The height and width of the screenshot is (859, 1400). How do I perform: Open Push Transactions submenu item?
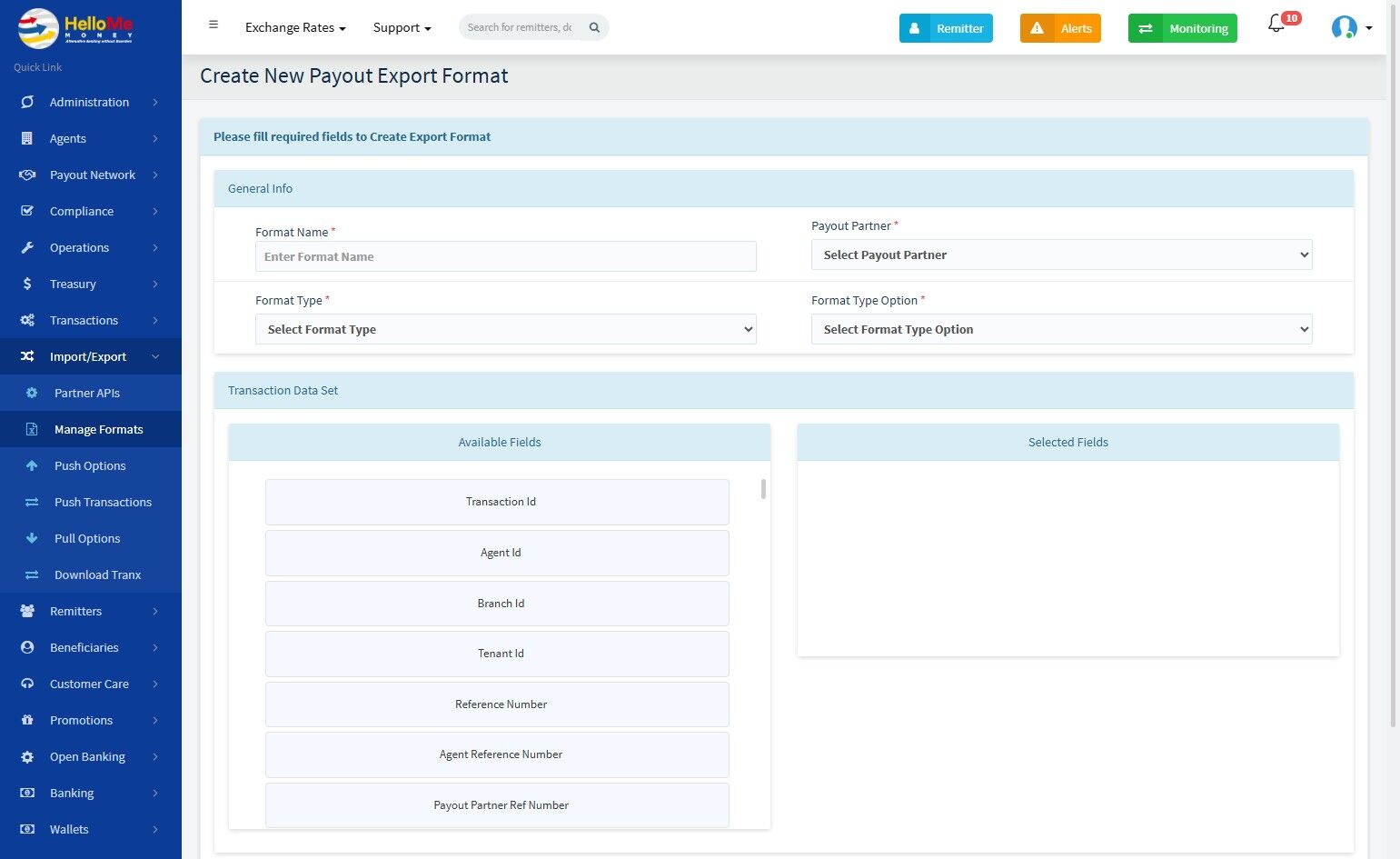click(x=91, y=502)
